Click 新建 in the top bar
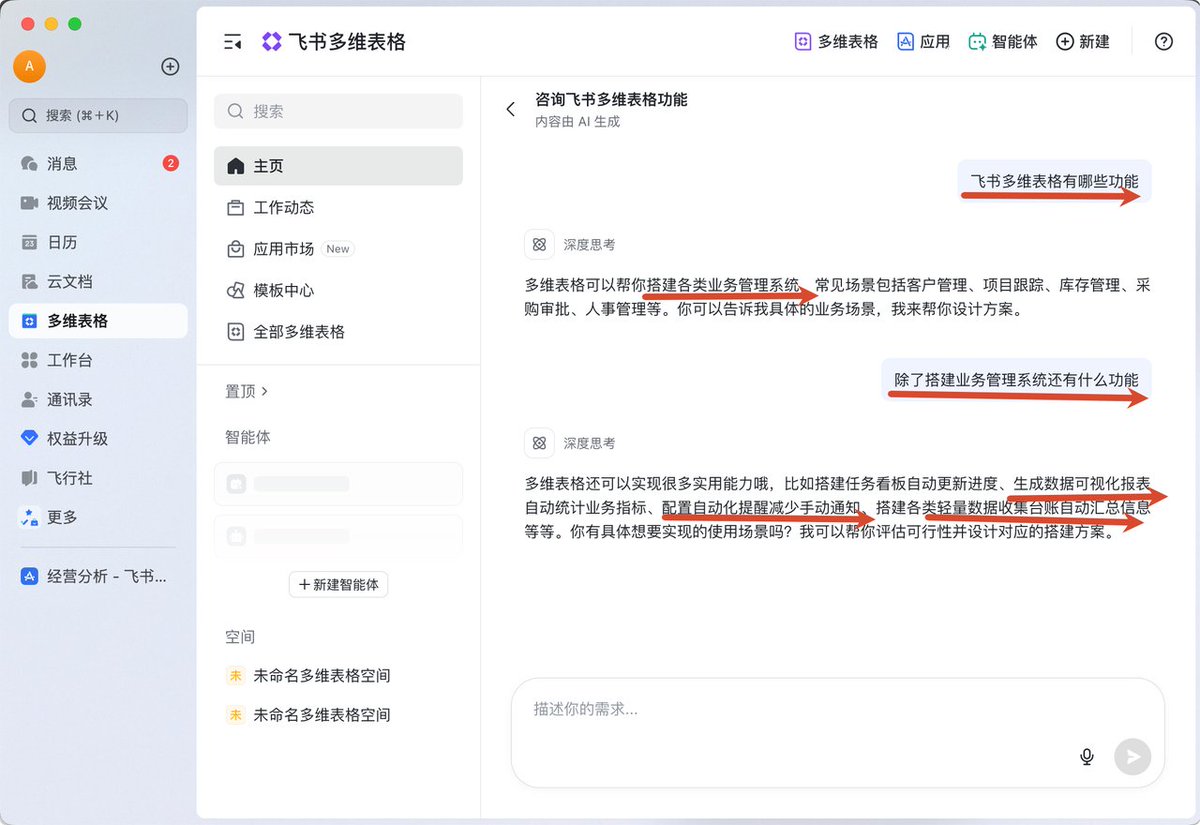This screenshot has height=825, width=1200. (x=1083, y=42)
